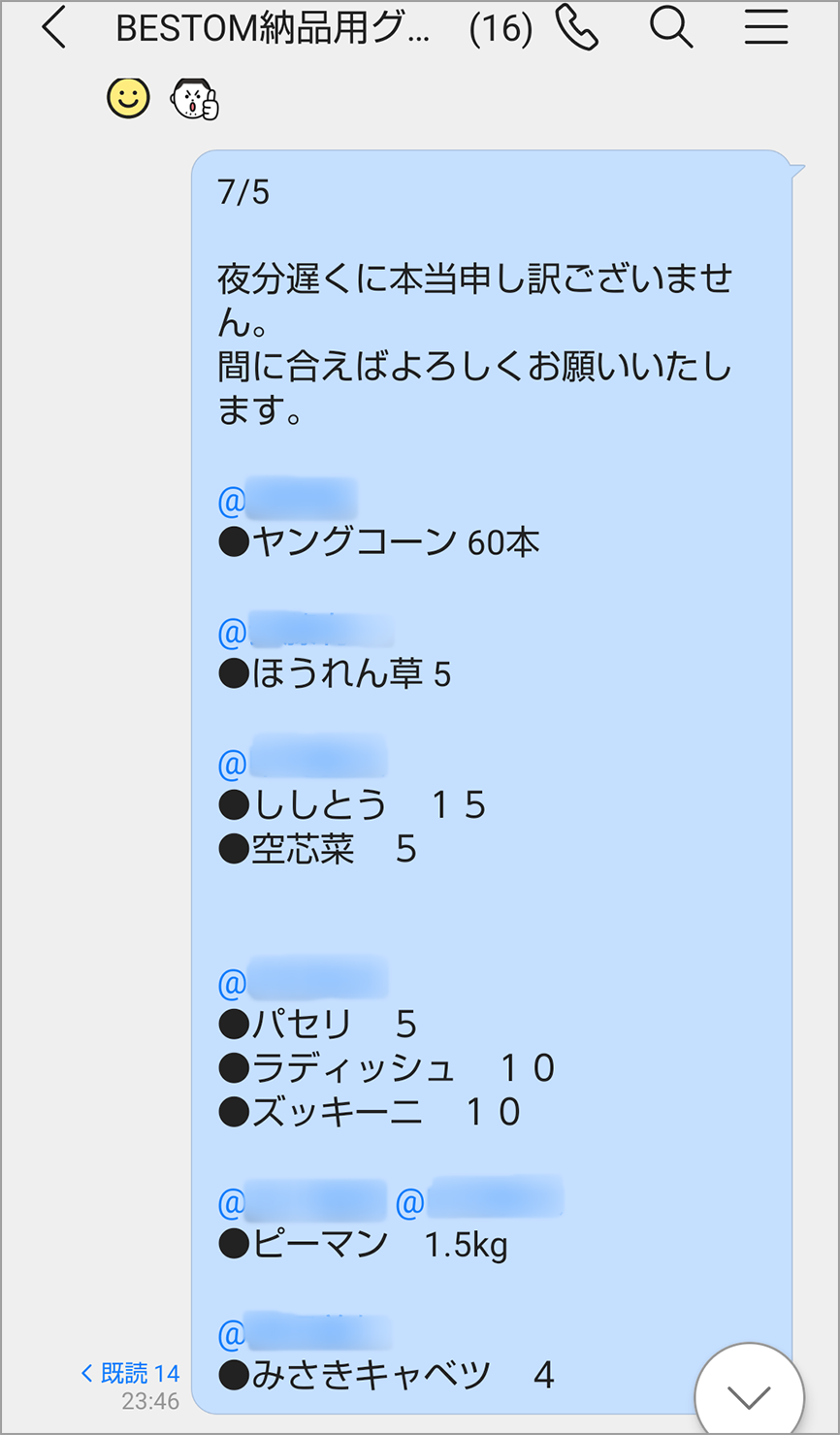Tap the mention above ヤングコーン 60本
This screenshot has width=840, height=1435.
pos(287,500)
